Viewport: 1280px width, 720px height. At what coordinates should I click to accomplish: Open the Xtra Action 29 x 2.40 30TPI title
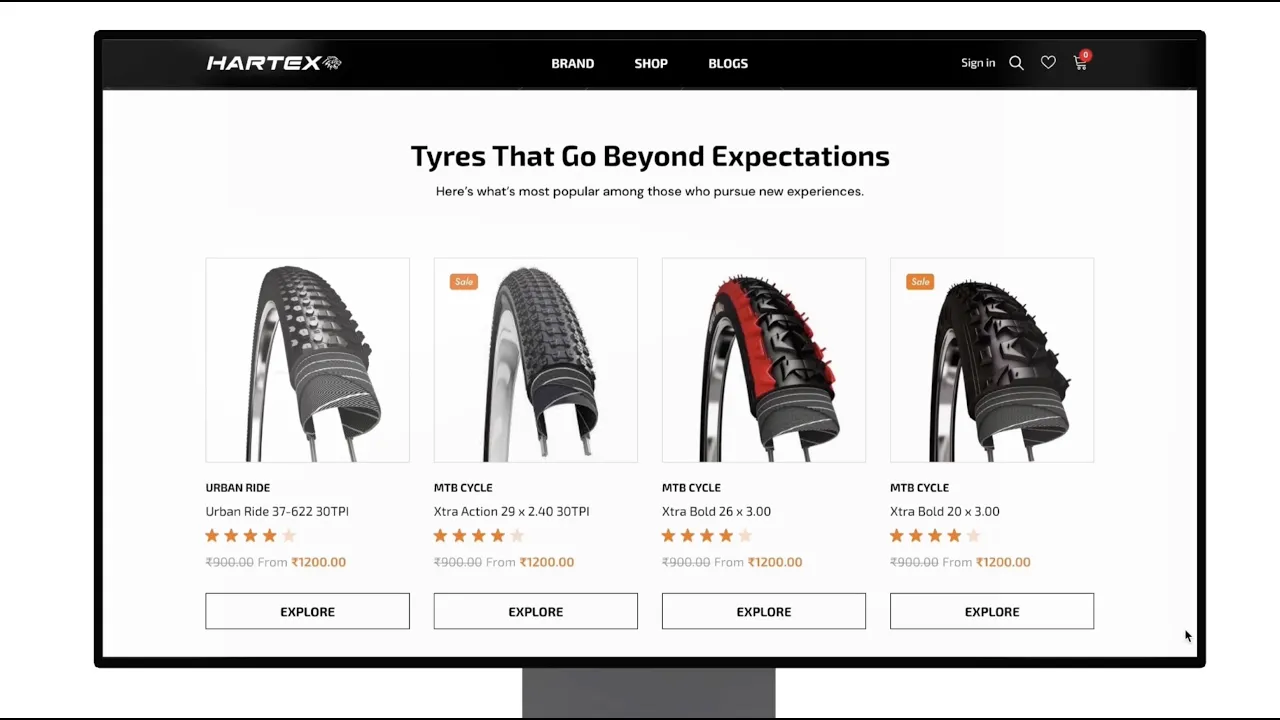(511, 511)
